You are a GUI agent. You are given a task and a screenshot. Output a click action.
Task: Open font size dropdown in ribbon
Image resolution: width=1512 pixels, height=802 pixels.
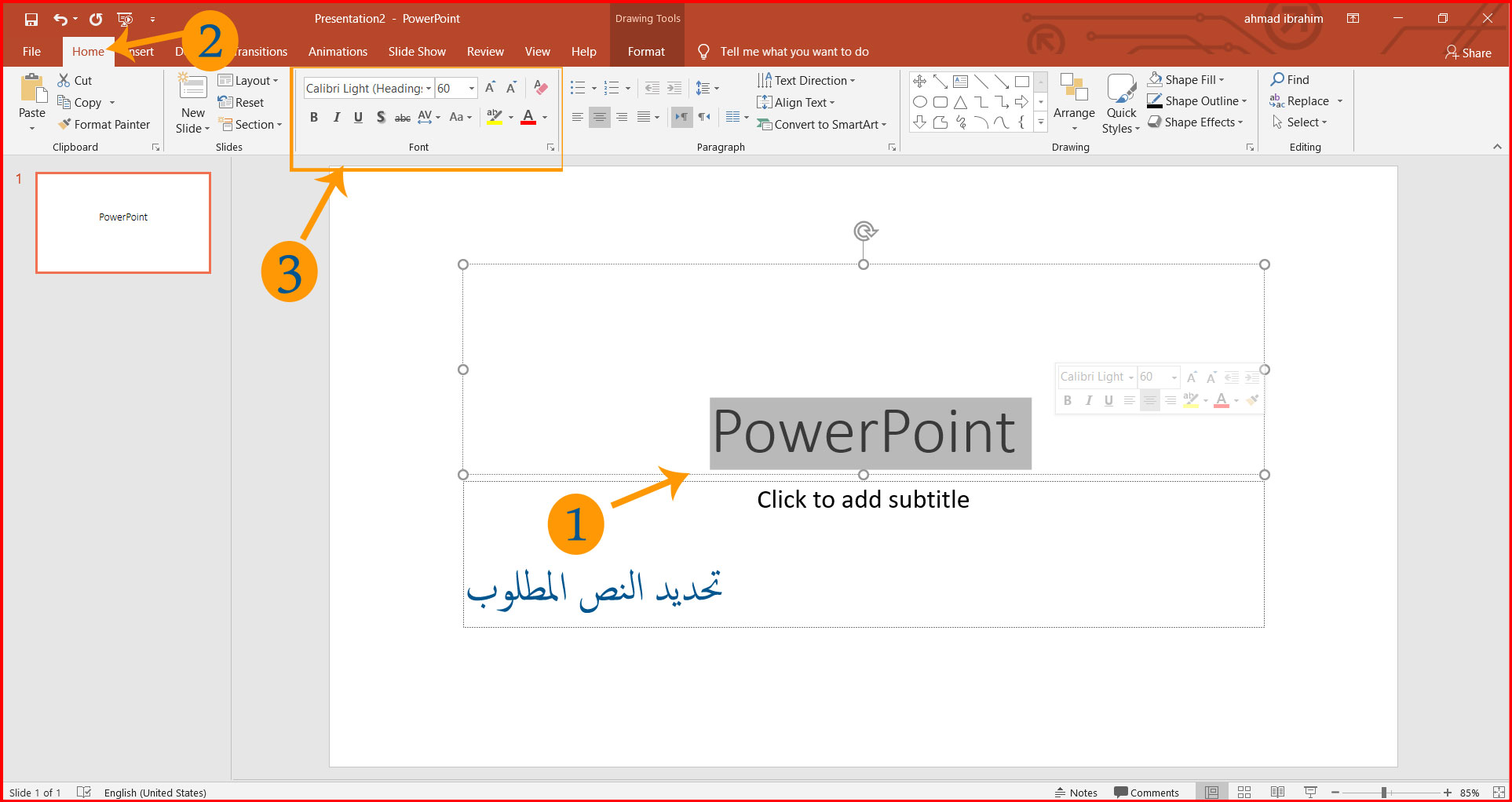click(472, 89)
